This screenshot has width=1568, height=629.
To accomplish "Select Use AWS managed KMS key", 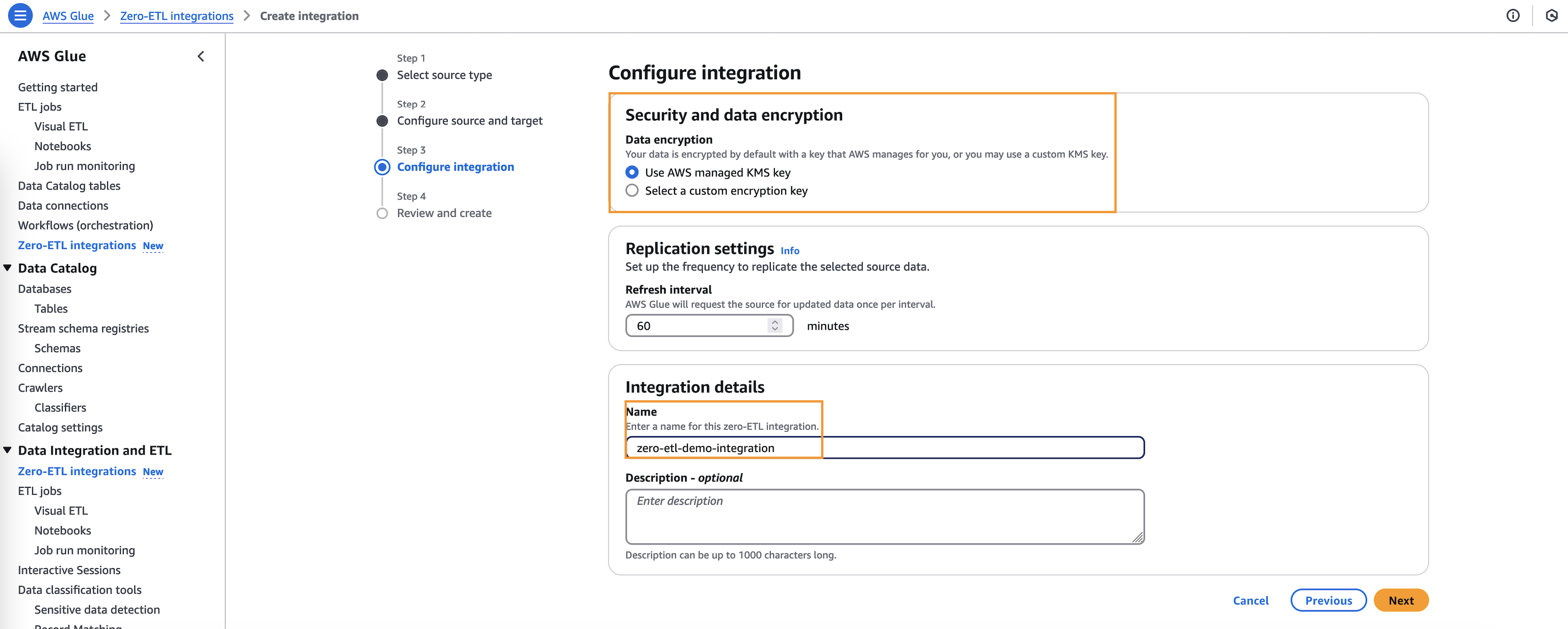I will (x=632, y=172).
